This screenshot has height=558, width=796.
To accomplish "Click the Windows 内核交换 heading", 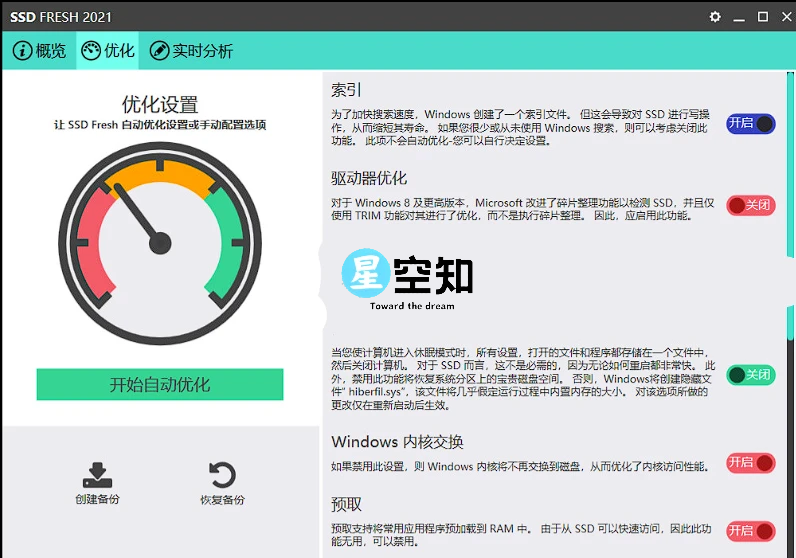I will point(397,442).
